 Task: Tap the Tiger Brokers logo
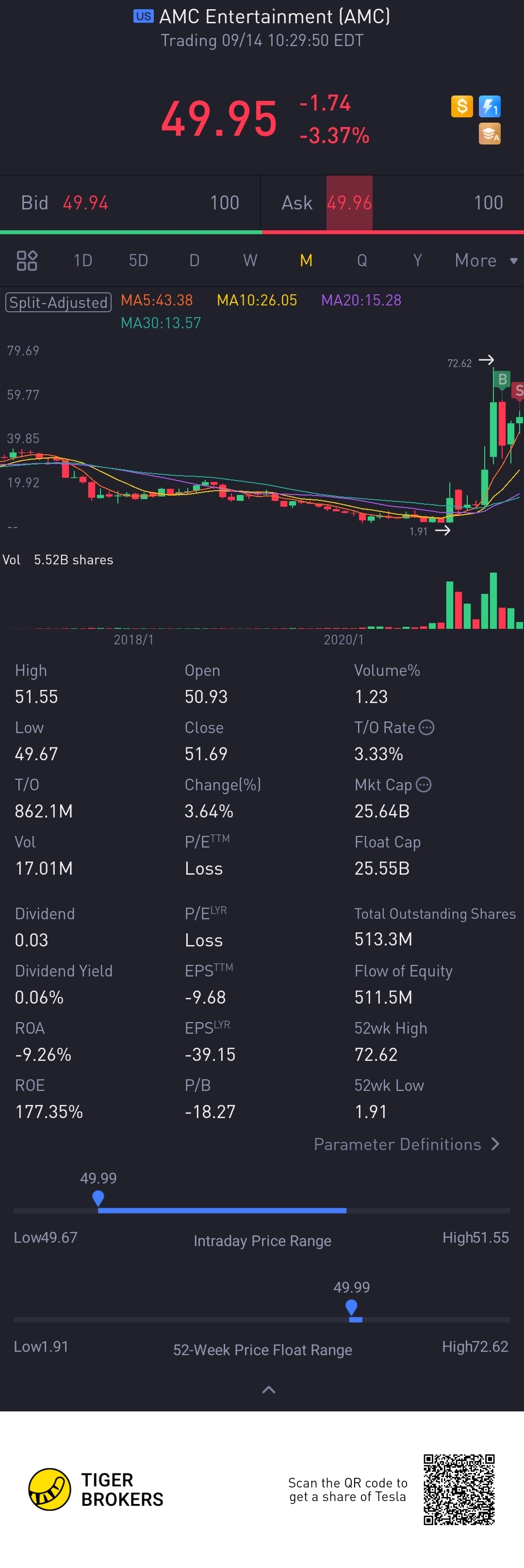coord(96,1489)
